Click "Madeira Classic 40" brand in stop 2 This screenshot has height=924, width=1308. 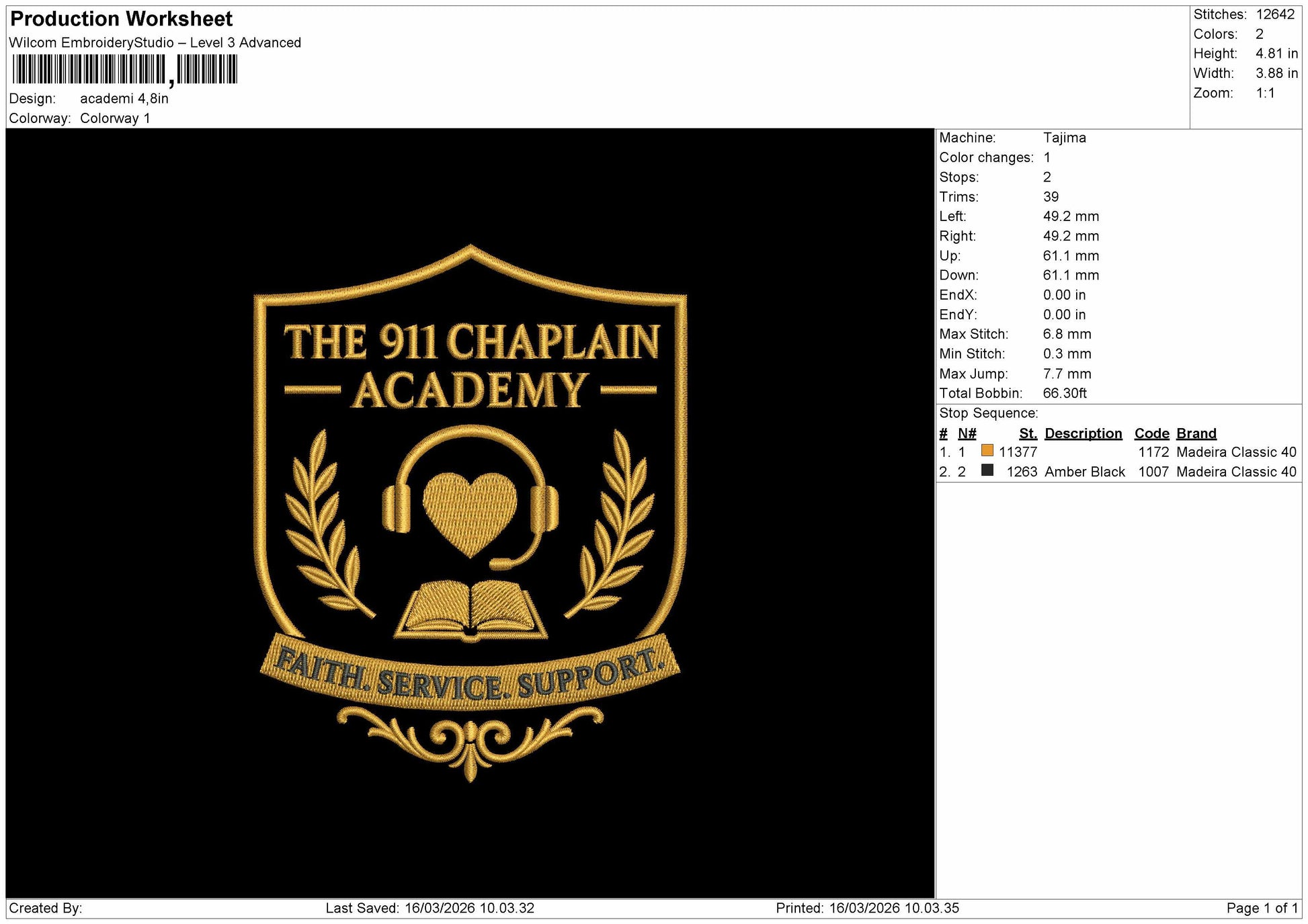coord(1236,472)
